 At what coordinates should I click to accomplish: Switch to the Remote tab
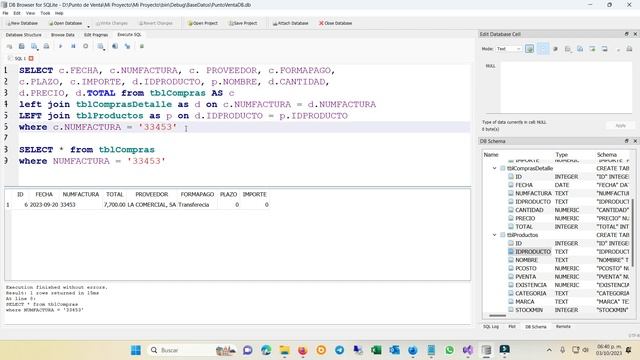(563, 327)
